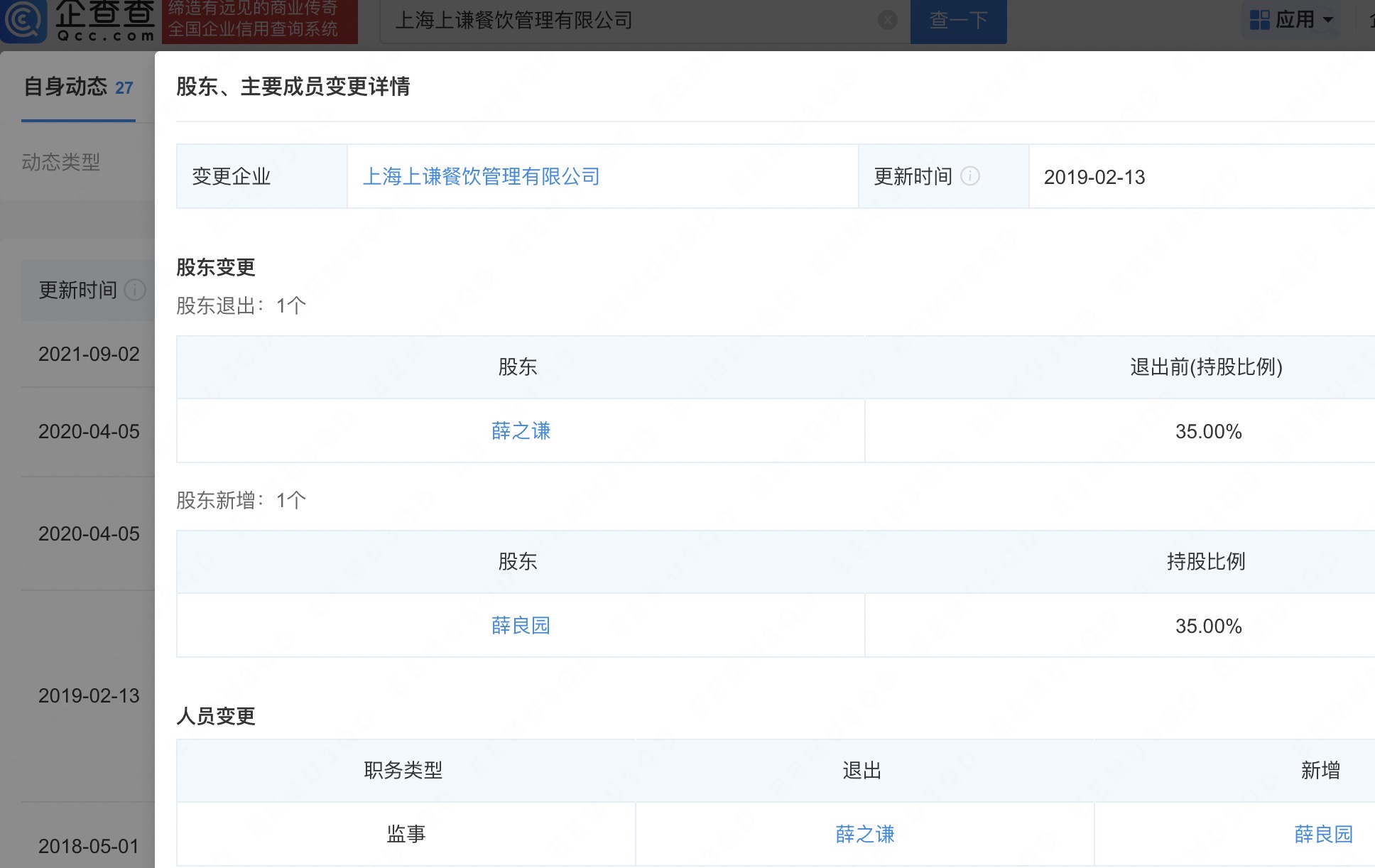Select the 2021-09-02 update entry
The height and width of the screenshot is (868, 1375).
tap(89, 354)
